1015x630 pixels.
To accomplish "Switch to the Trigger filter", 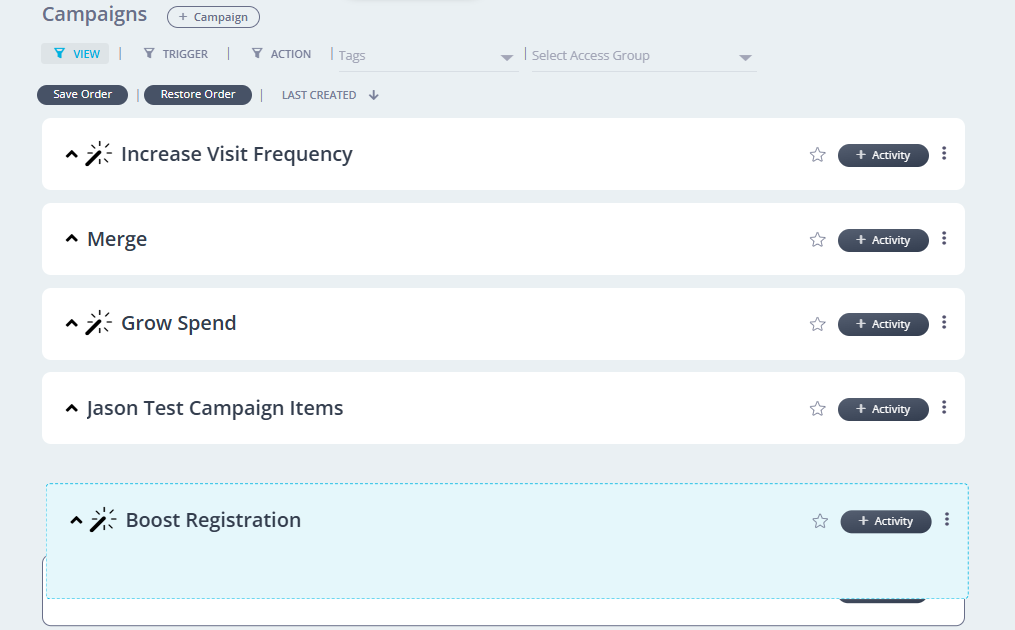I will point(176,54).
